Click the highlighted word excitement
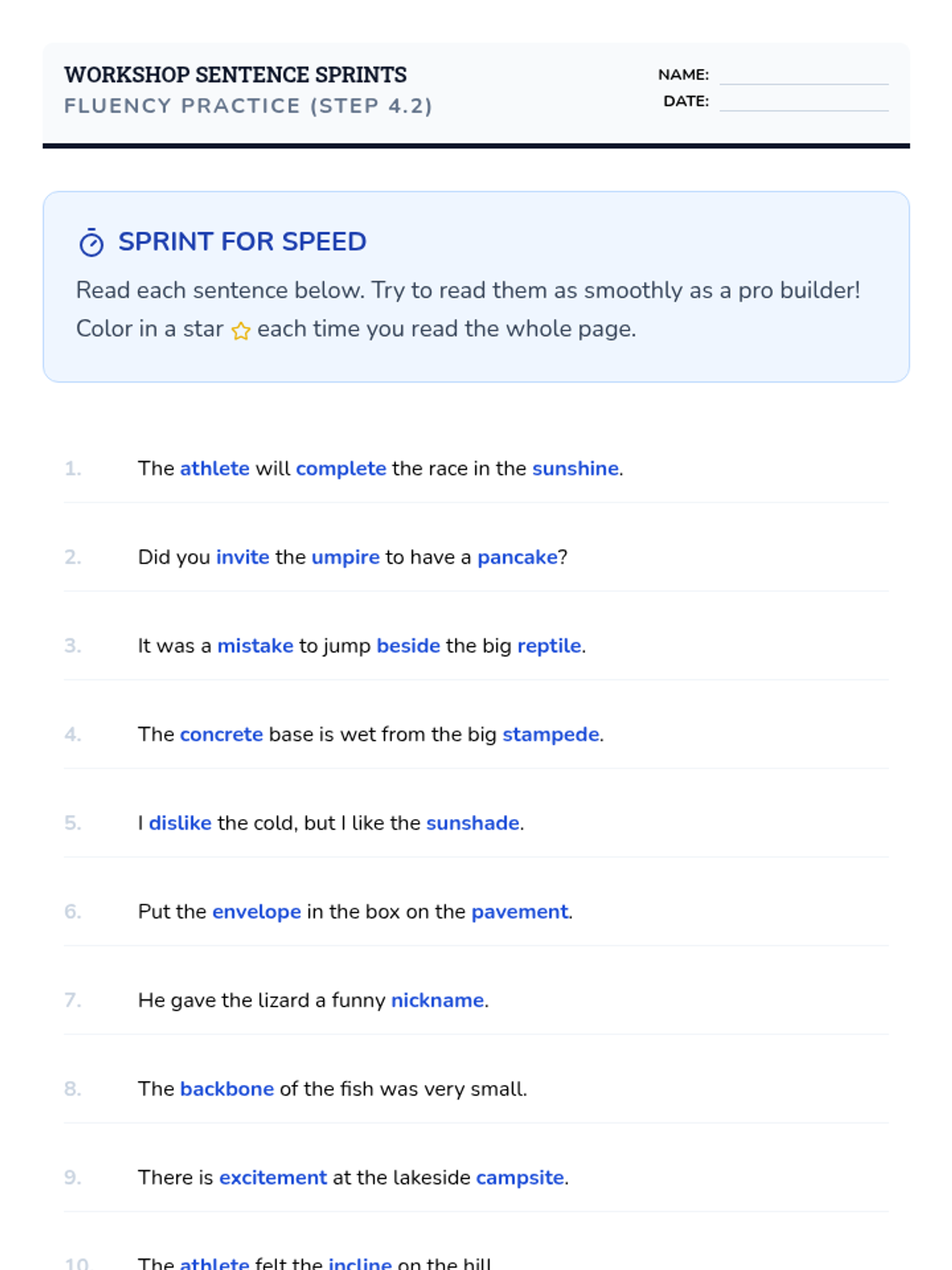Screen dimensions: 952x1270 (x=273, y=1178)
